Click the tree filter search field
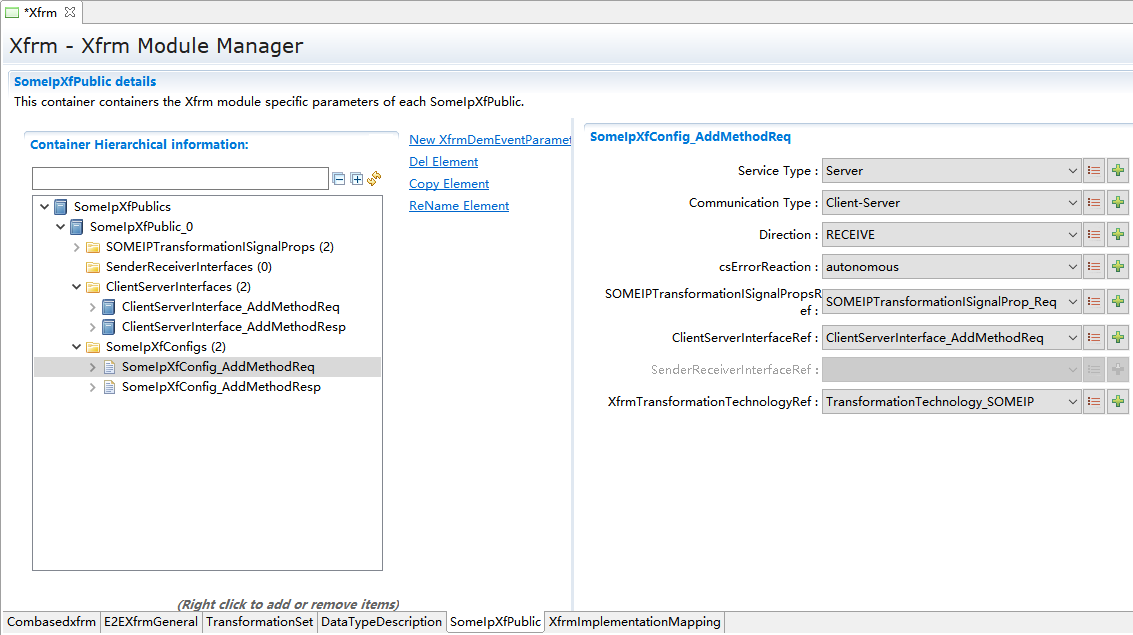The height and width of the screenshot is (635, 1133). (x=180, y=179)
